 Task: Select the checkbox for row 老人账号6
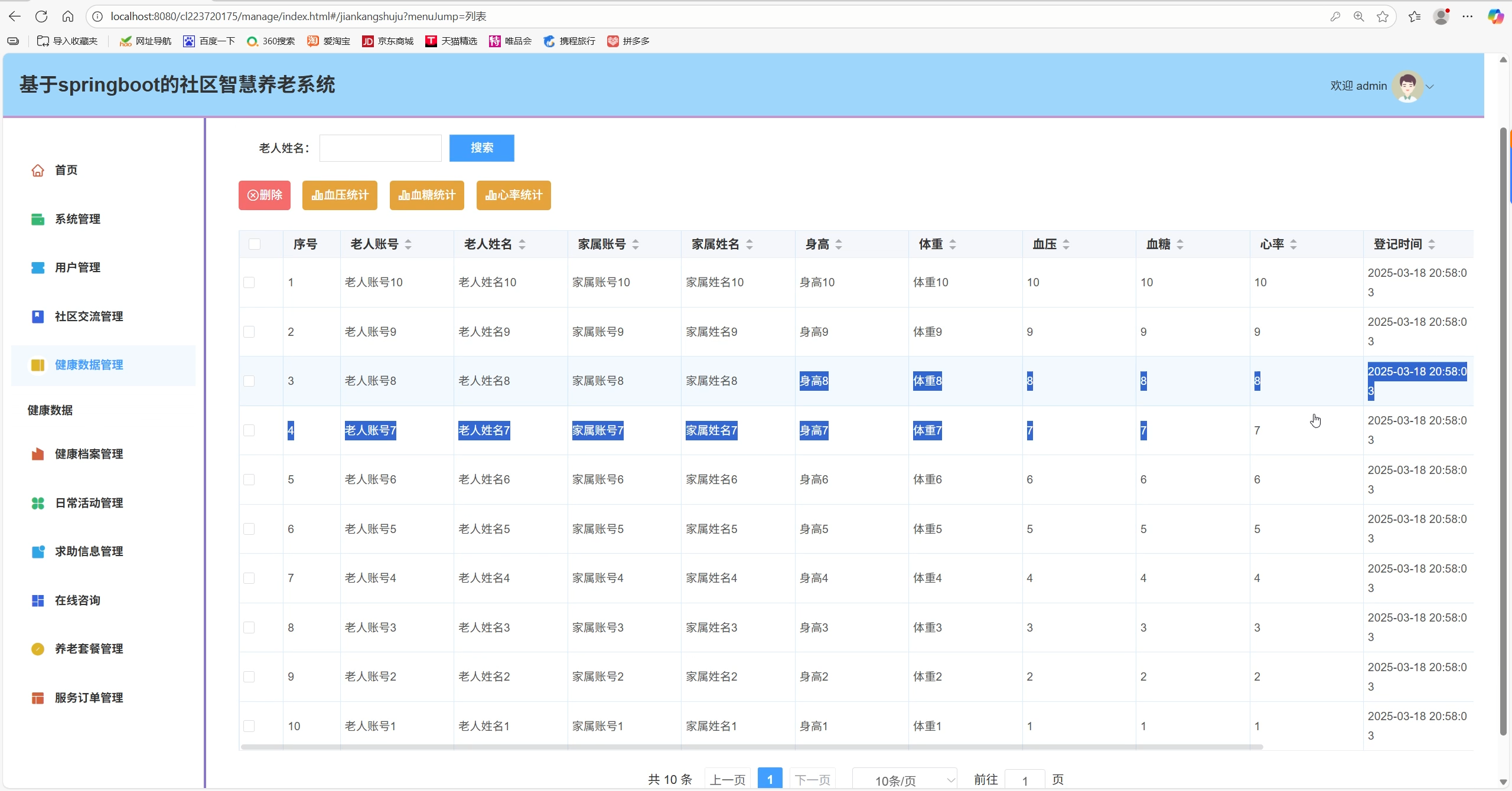coord(249,480)
